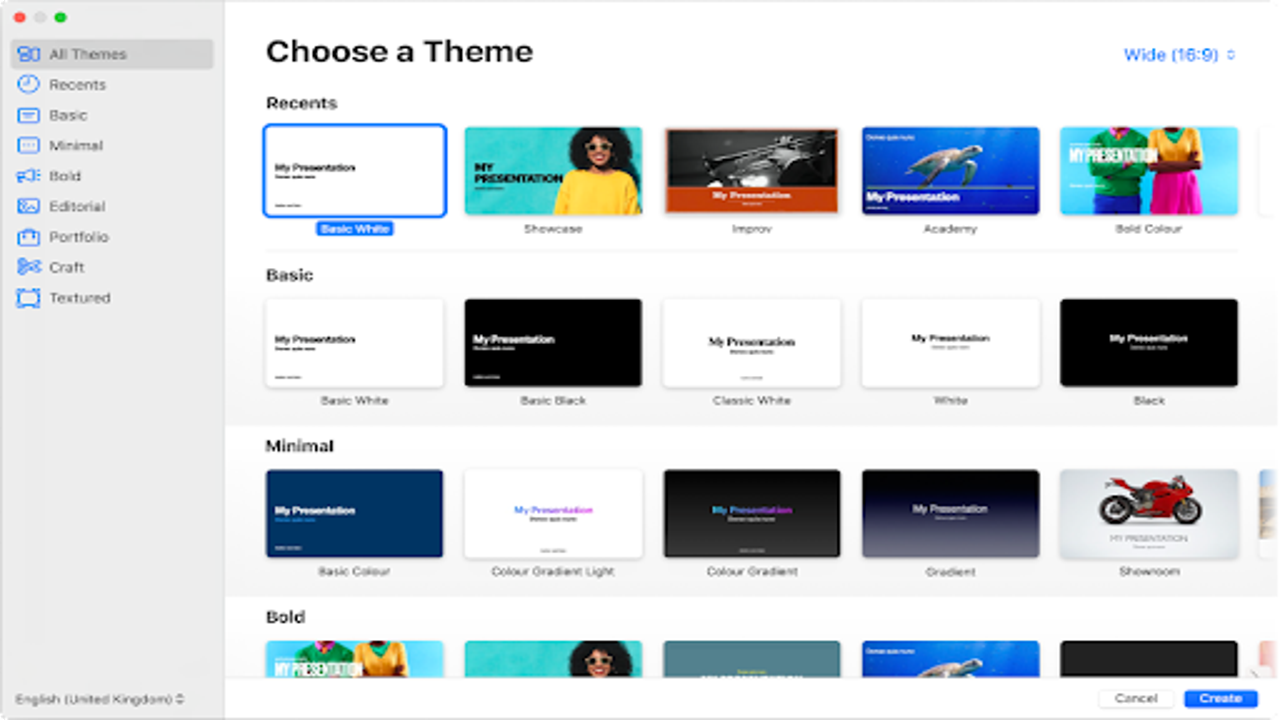The image size is (1280, 720).
Task: Click the Academy theme label
Action: pos(951,229)
